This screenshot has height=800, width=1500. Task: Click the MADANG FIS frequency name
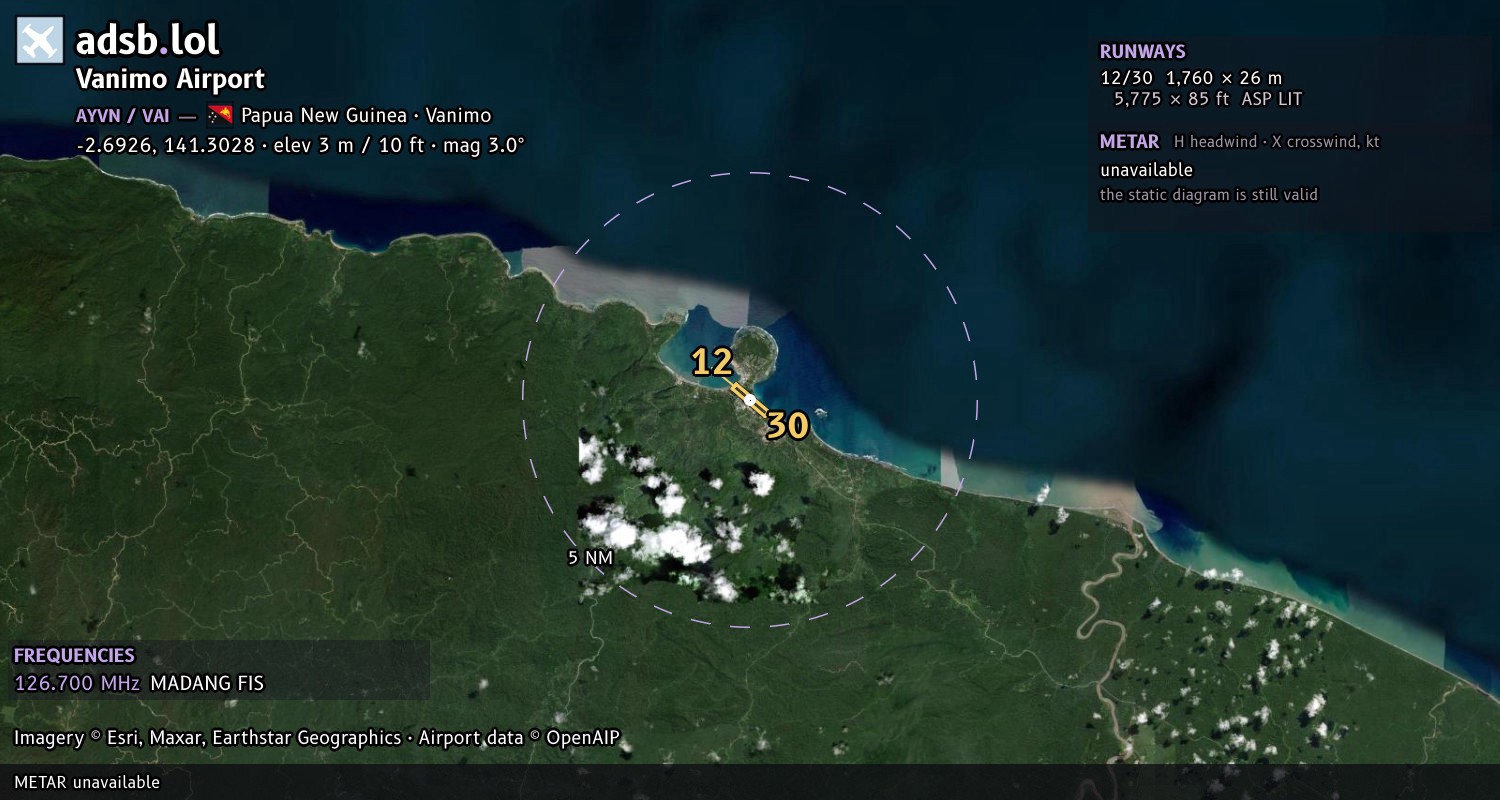(207, 684)
